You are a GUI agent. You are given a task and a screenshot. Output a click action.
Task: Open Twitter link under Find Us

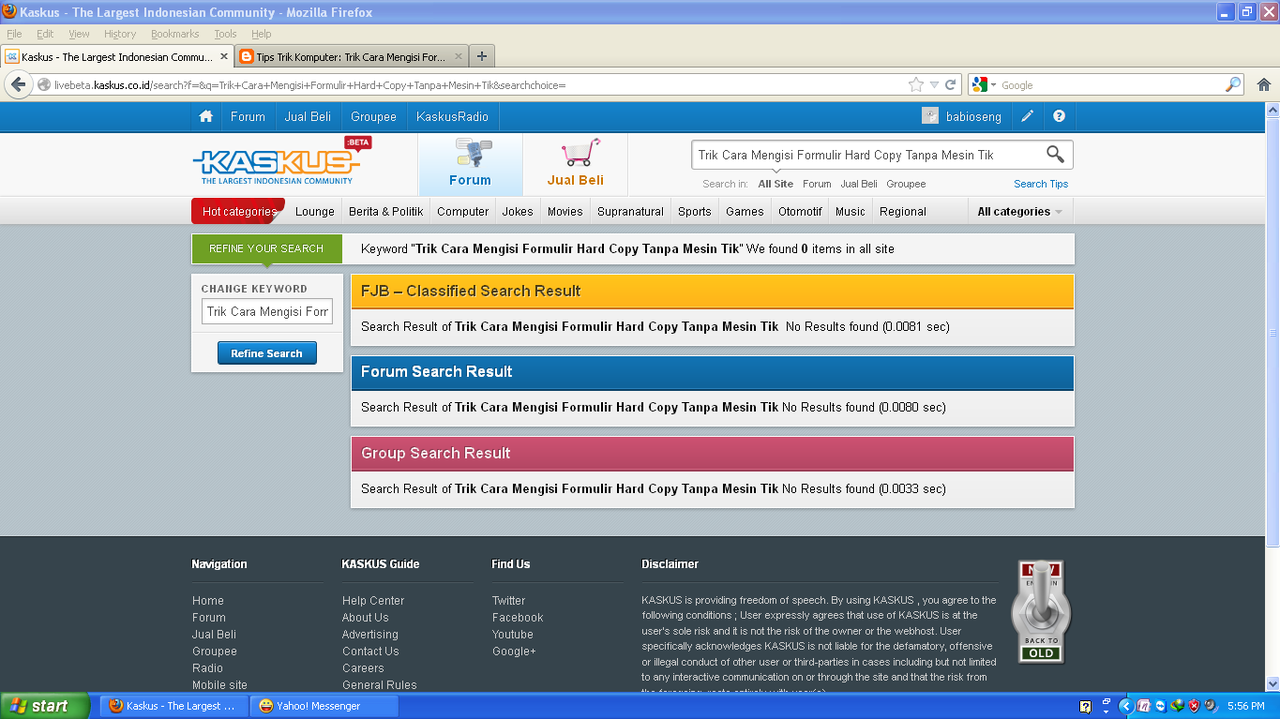point(508,601)
